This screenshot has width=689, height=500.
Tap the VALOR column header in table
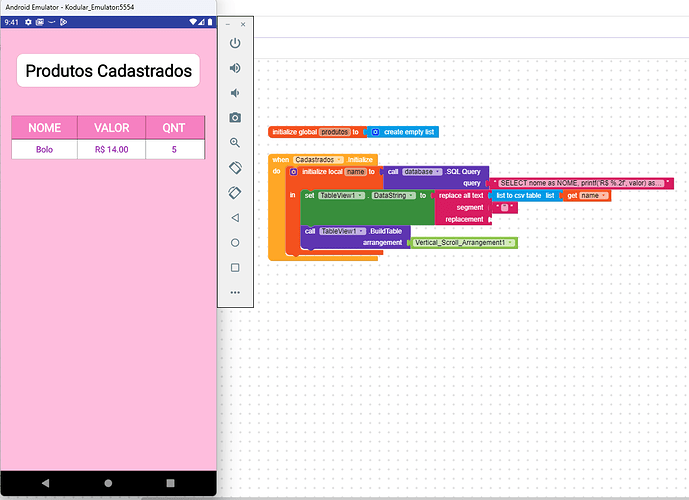(x=111, y=128)
